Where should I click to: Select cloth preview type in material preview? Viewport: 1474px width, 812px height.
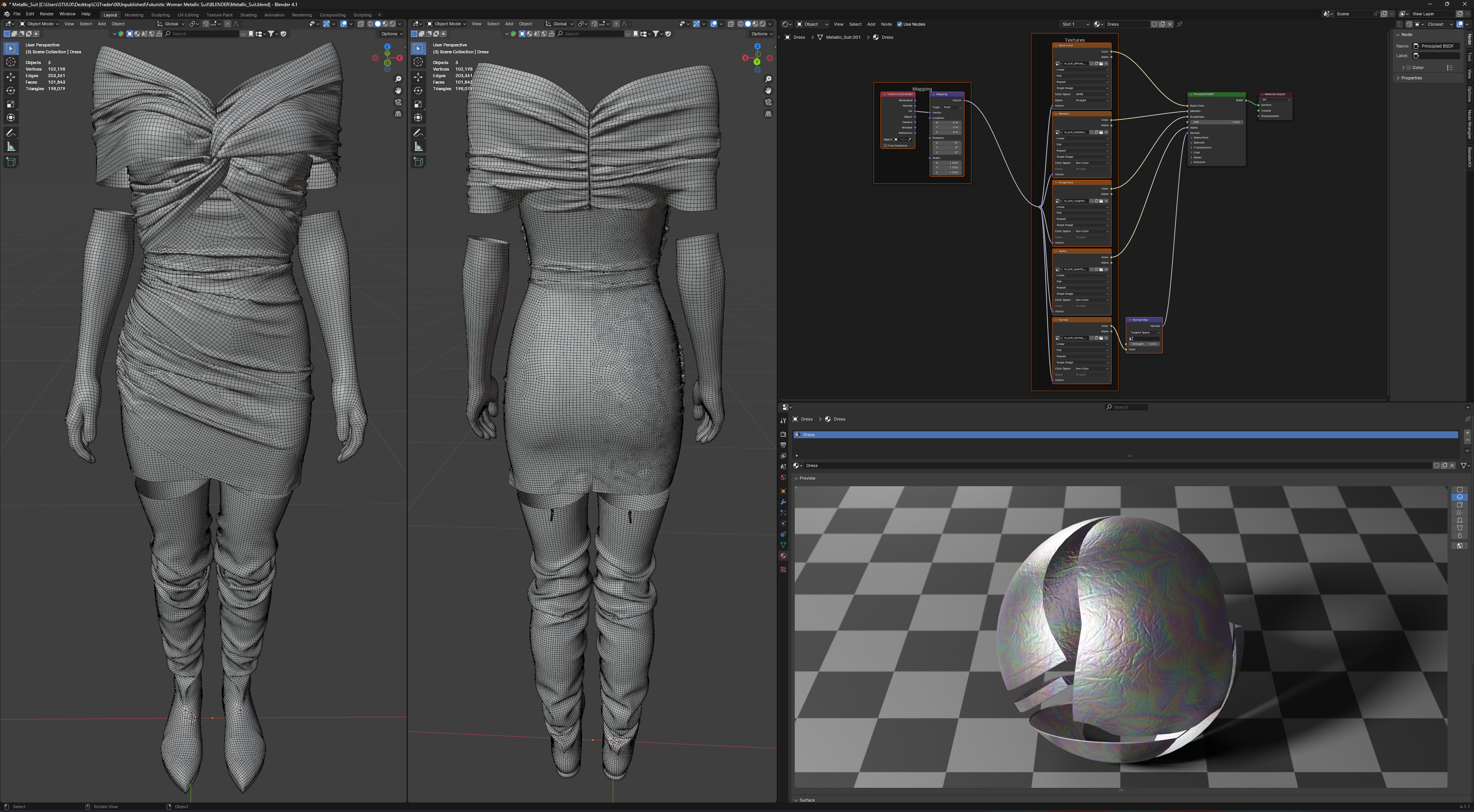pyautogui.click(x=1460, y=528)
